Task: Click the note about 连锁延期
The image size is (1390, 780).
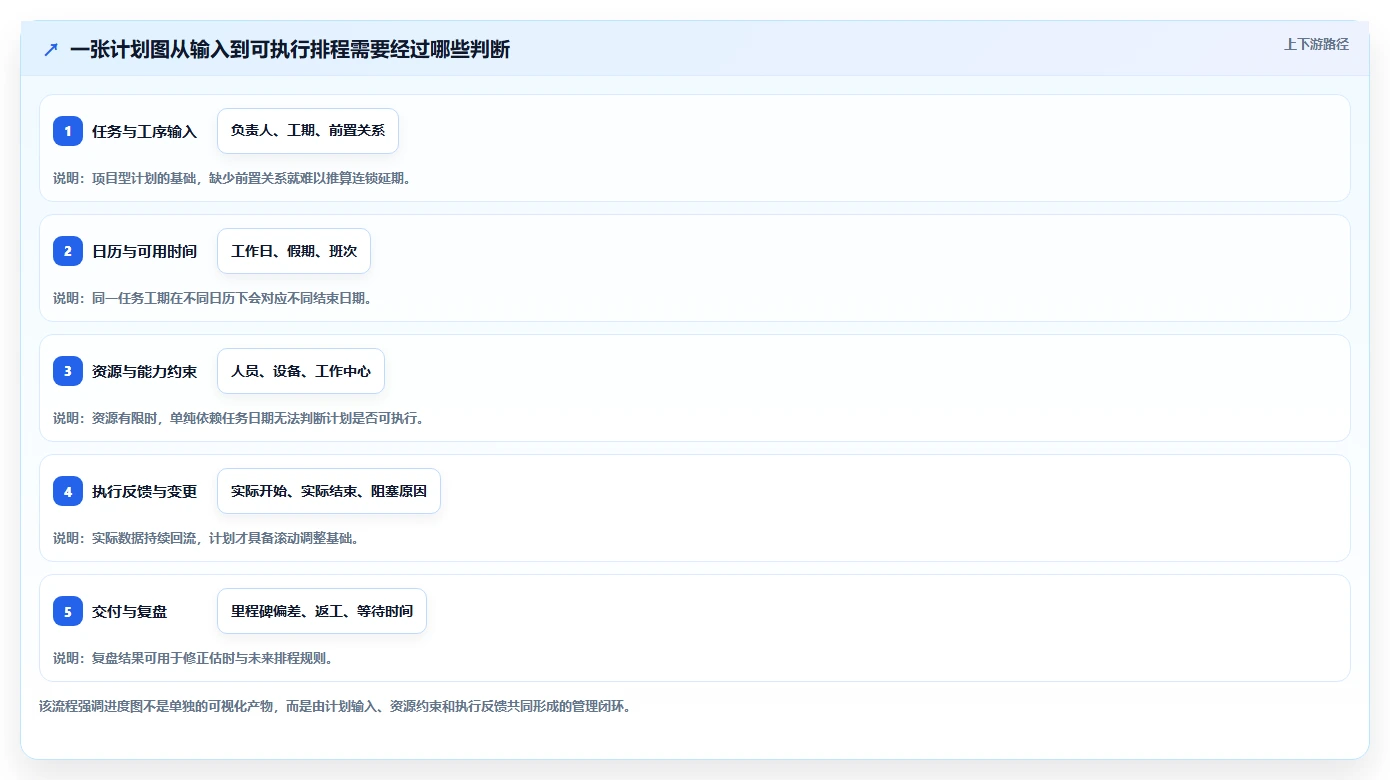Action: (x=232, y=178)
